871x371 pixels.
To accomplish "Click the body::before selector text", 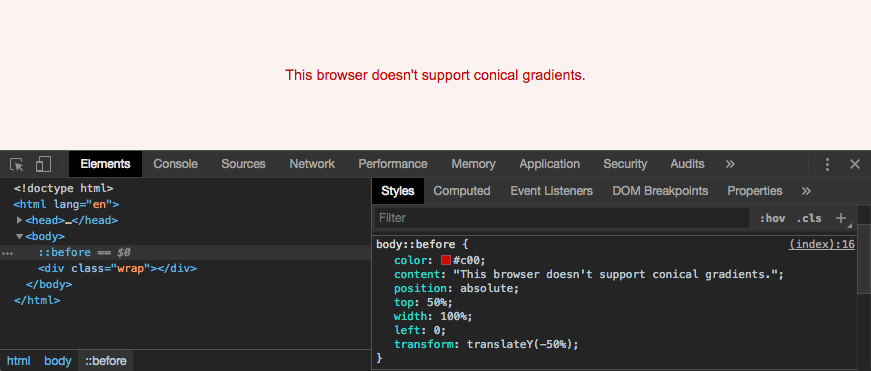I will click(x=416, y=244).
